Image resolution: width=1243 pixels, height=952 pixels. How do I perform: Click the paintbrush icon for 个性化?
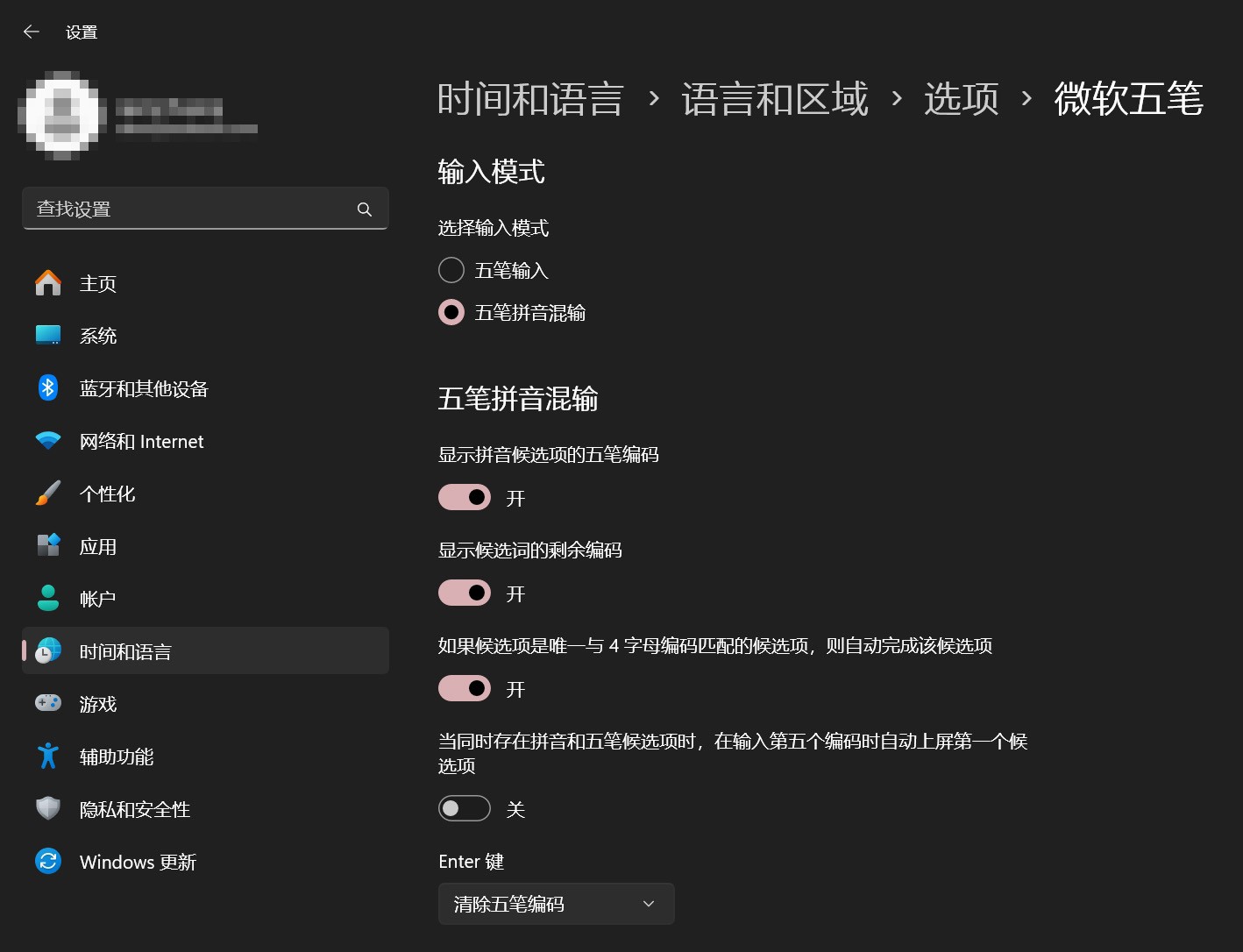(x=48, y=494)
